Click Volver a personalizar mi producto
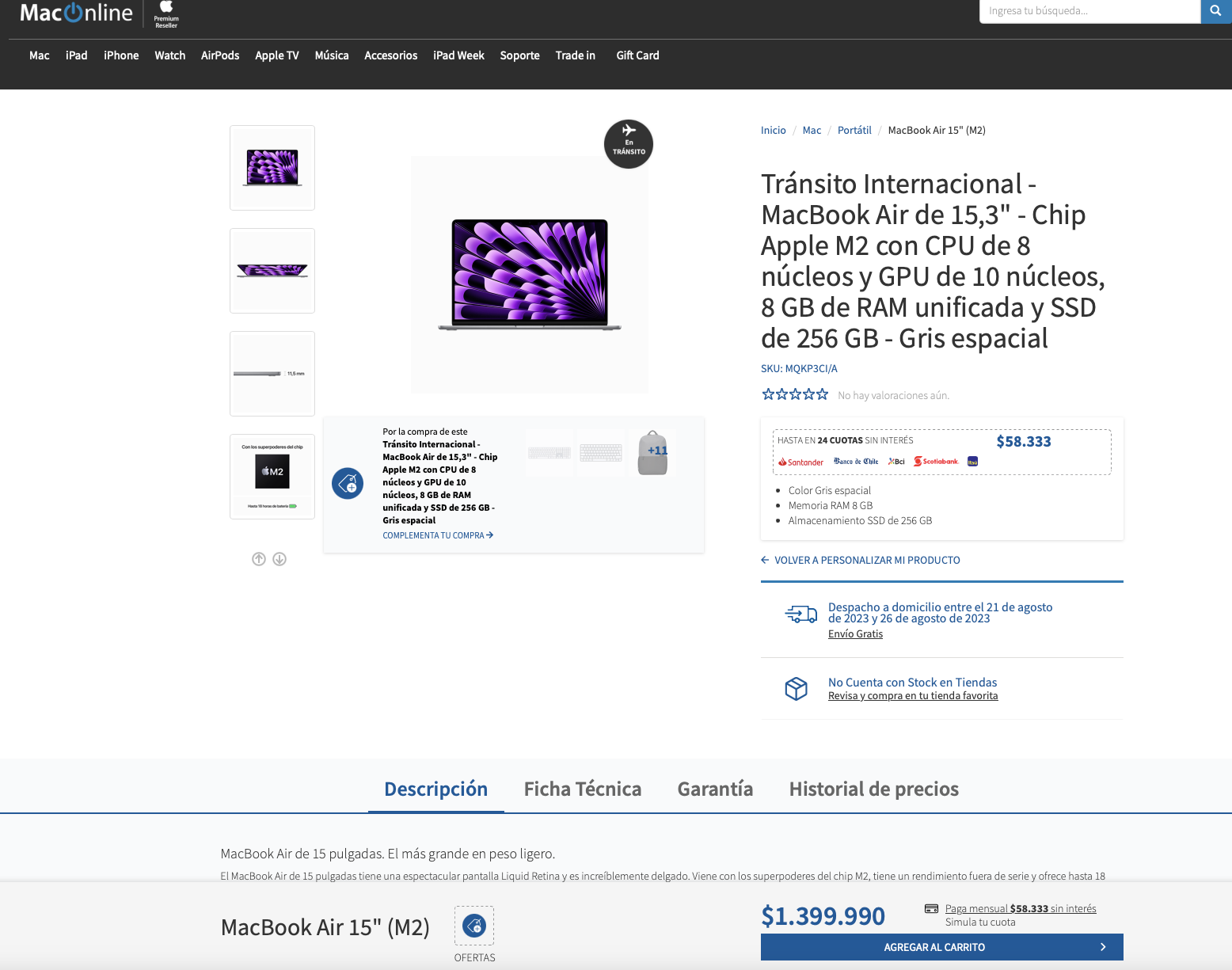Screen dimensions: 1232x970 (x=867, y=560)
